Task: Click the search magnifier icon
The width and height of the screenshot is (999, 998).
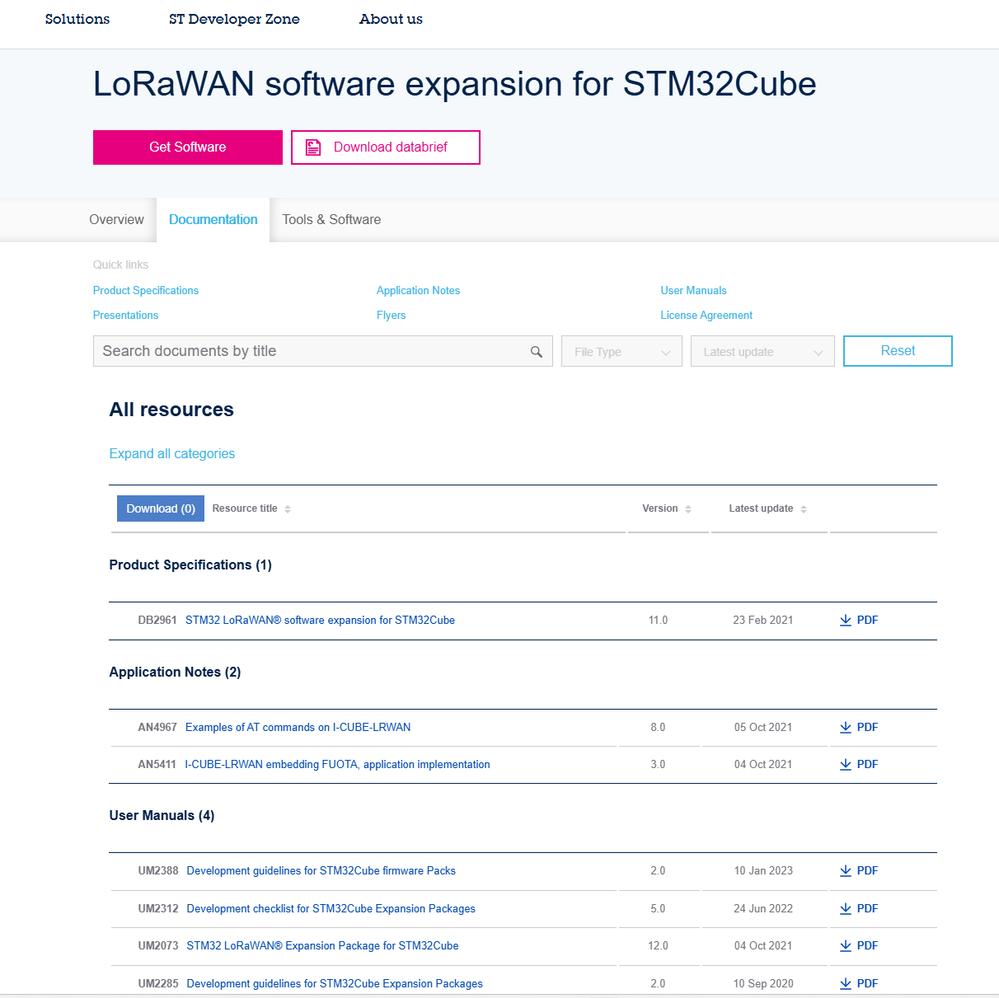Action: tap(536, 352)
